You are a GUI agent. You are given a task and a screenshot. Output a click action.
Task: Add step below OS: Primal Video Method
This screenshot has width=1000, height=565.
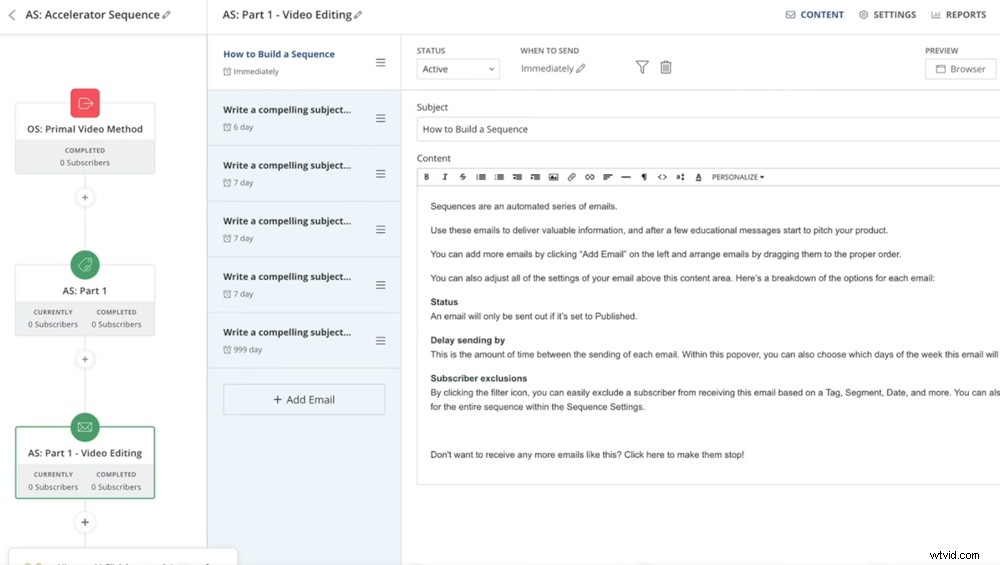[x=85, y=198]
